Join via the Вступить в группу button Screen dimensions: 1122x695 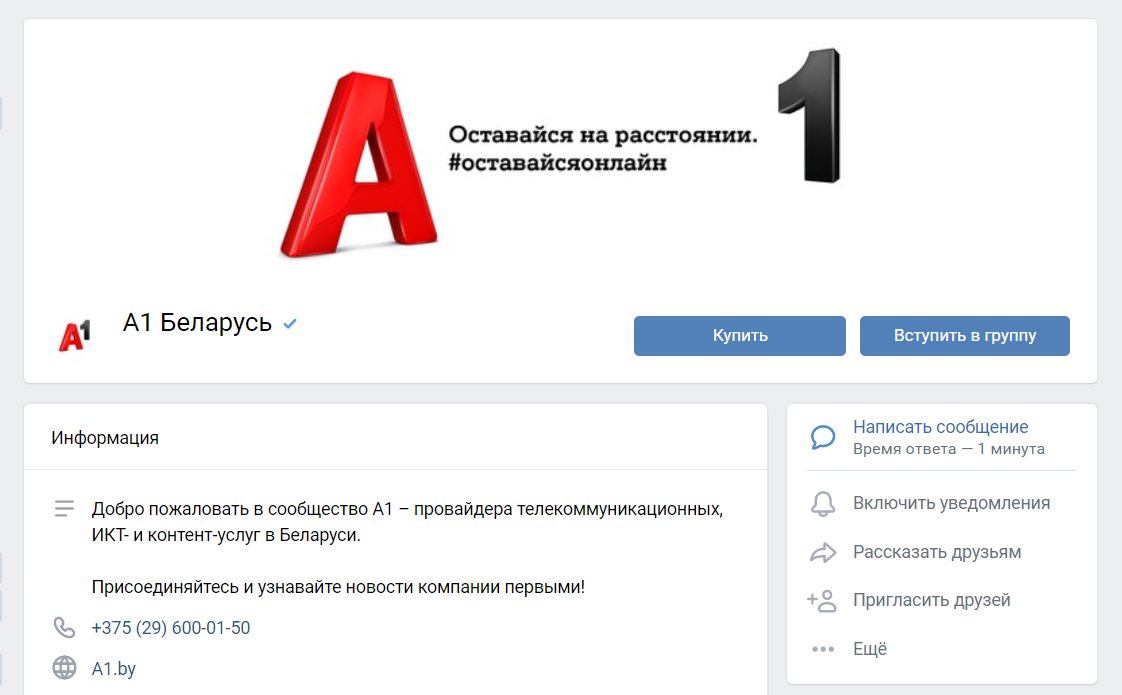[x=964, y=336]
